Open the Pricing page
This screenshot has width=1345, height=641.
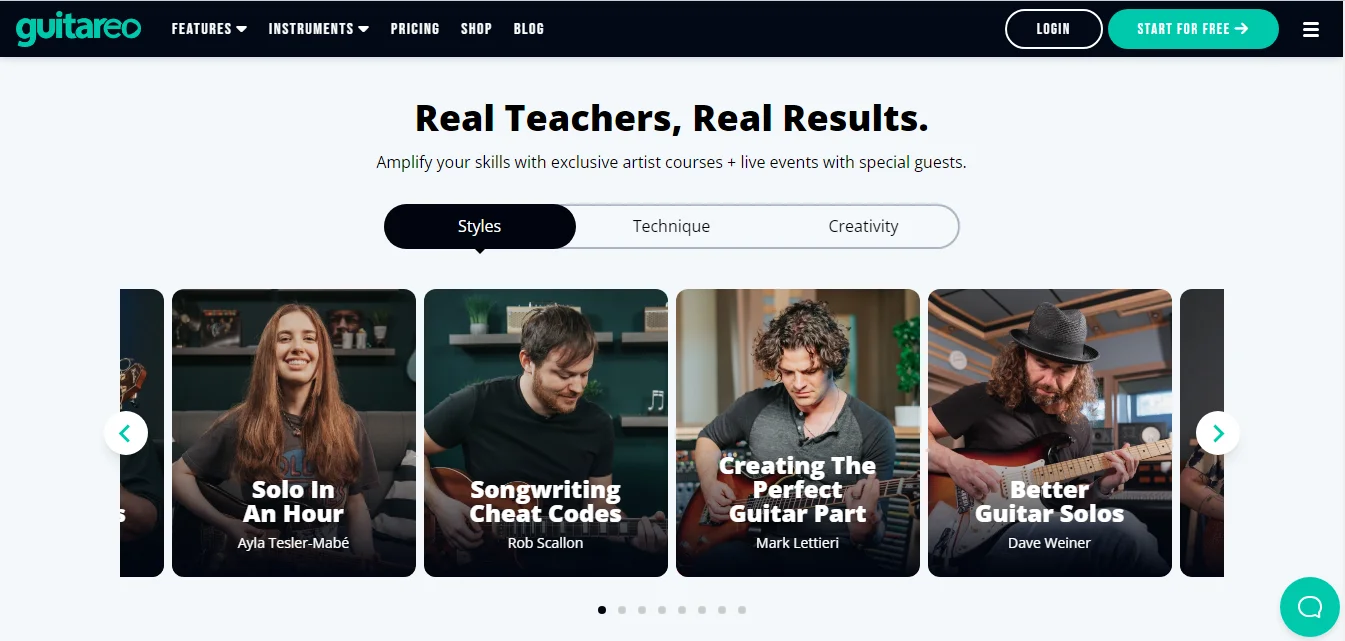[x=415, y=29]
